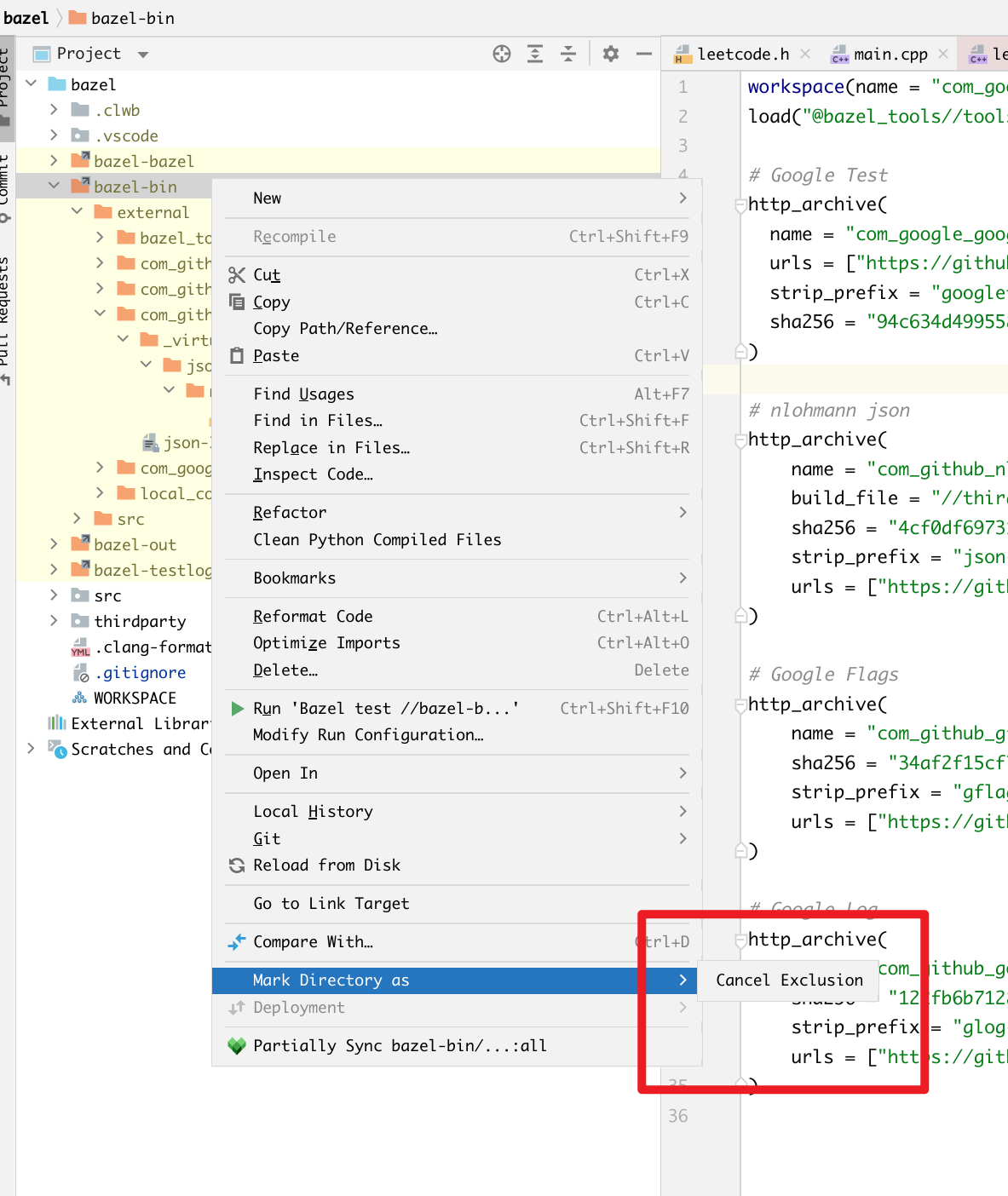The width and height of the screenshot is (1008, 1196).
Task: Open the New submenu arrow
Action: (683, 198)
